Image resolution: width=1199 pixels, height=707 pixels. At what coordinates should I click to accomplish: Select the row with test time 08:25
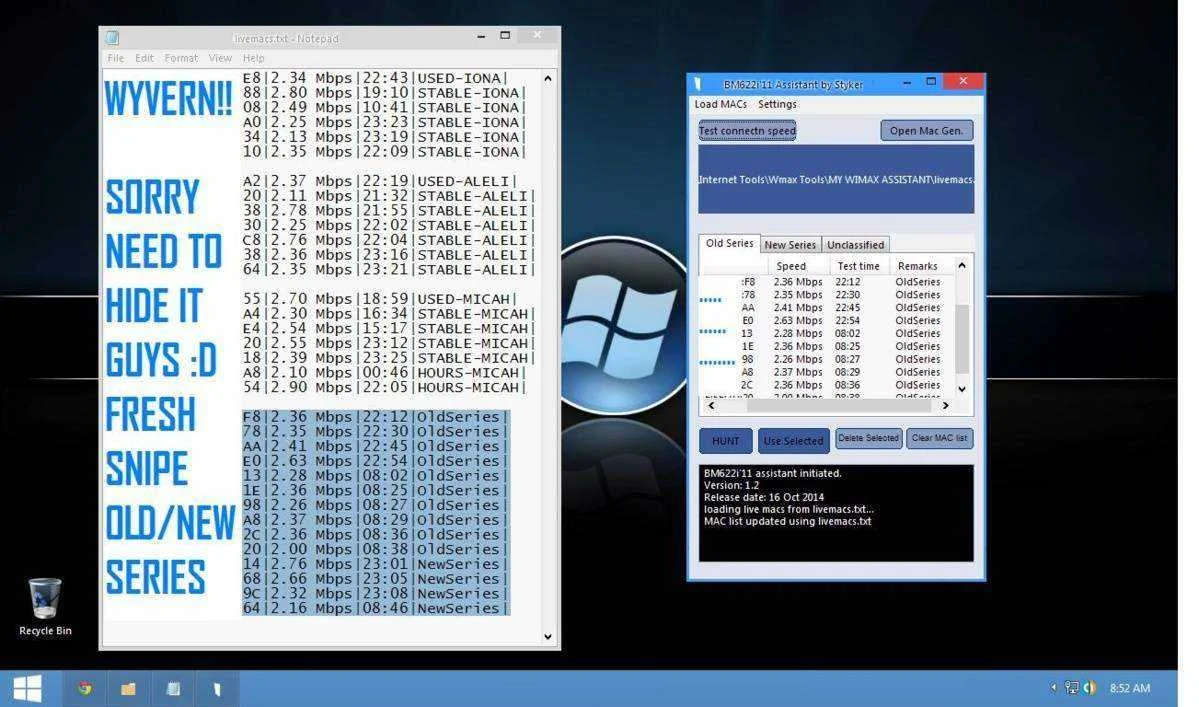point(826,346)
